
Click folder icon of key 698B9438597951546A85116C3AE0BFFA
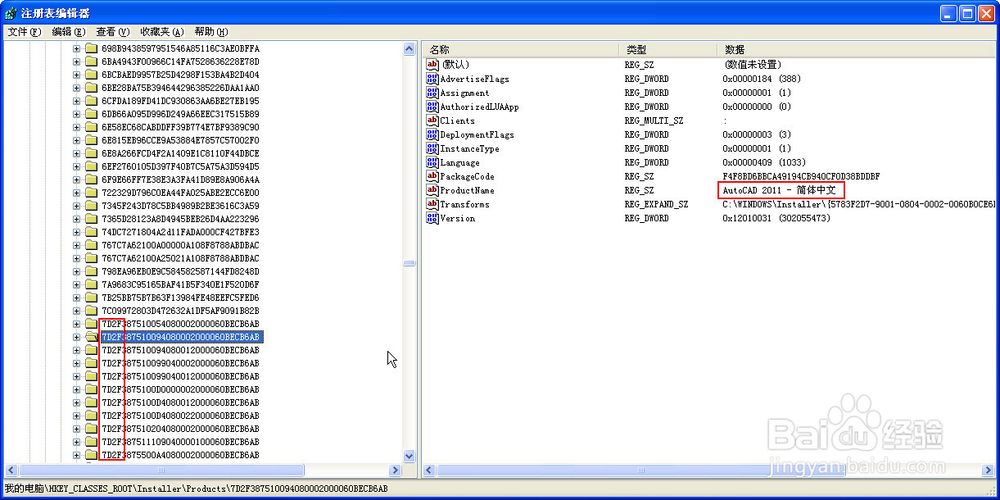pyautogui.click(x=91, y=48)
